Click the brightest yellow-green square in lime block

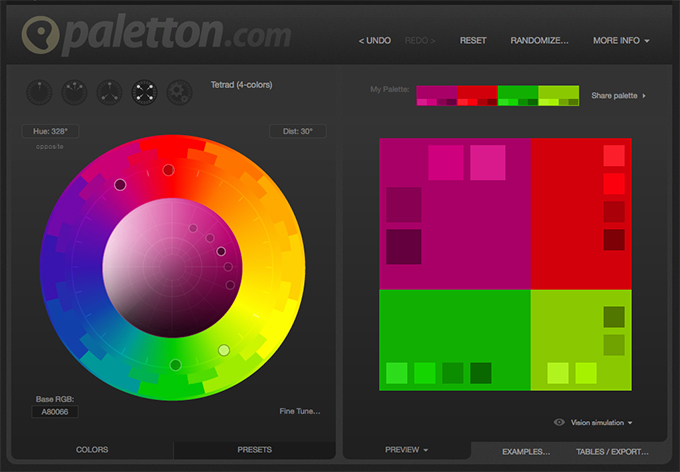click(558, 373)
